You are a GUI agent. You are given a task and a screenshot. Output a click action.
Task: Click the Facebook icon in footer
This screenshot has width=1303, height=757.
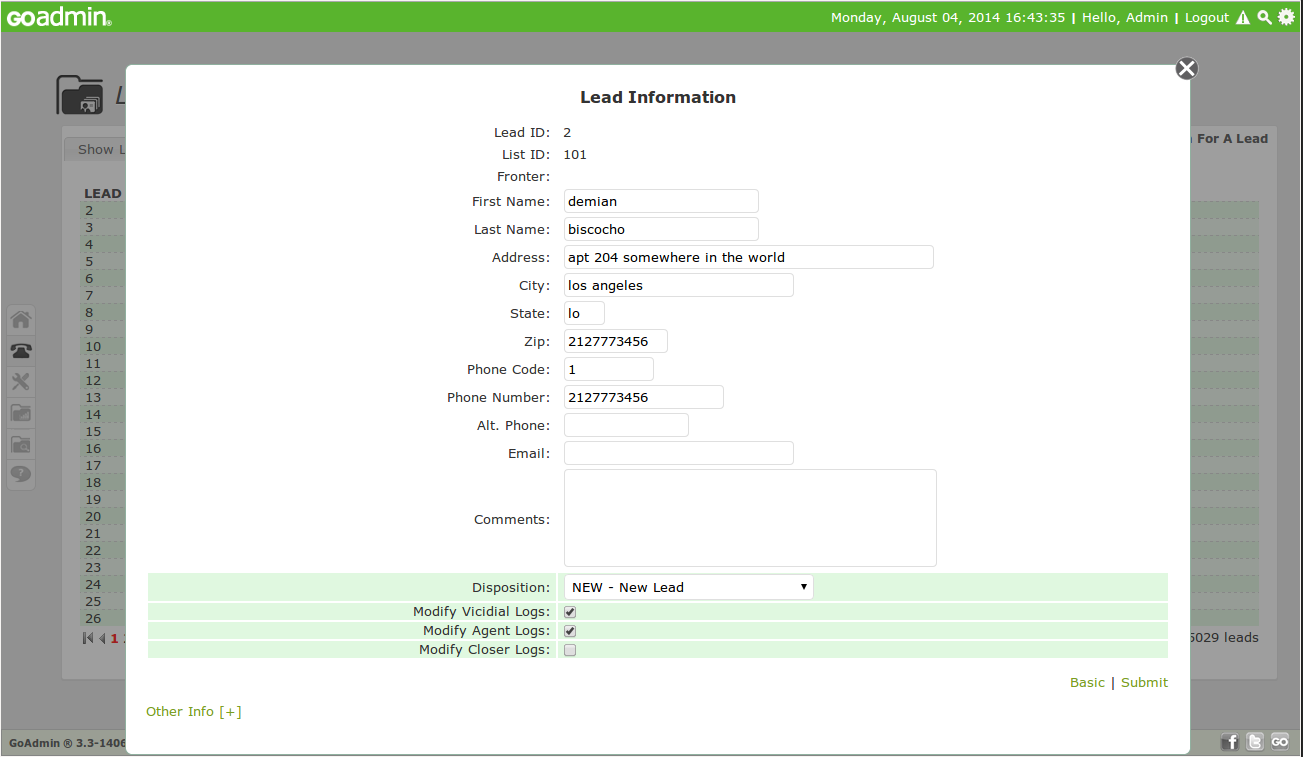[x=1231, y=741]
